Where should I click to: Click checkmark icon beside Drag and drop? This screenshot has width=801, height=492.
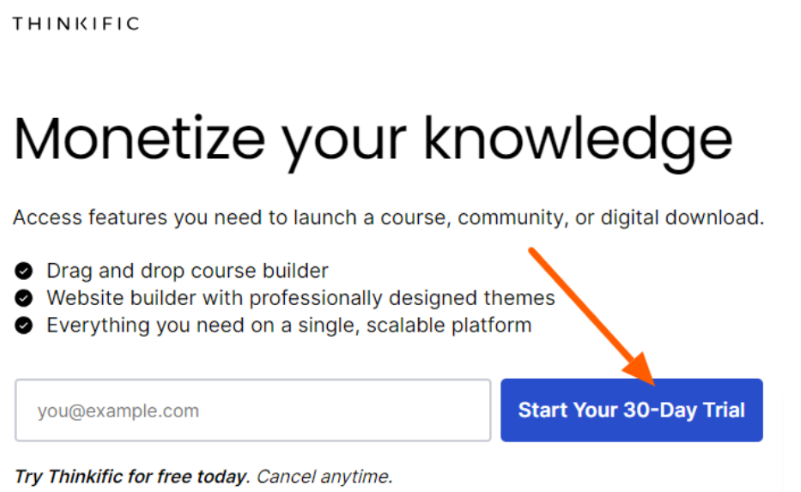coord(23,271)
